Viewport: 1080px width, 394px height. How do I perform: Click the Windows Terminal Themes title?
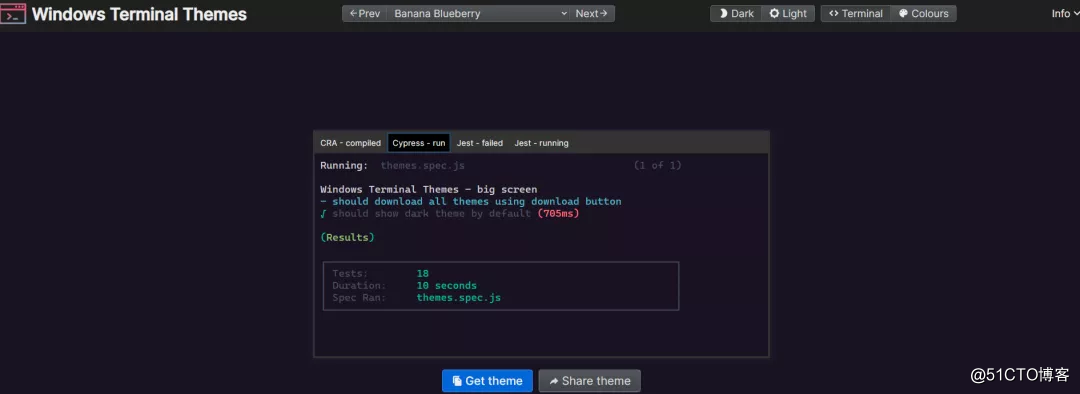[139, 14]
